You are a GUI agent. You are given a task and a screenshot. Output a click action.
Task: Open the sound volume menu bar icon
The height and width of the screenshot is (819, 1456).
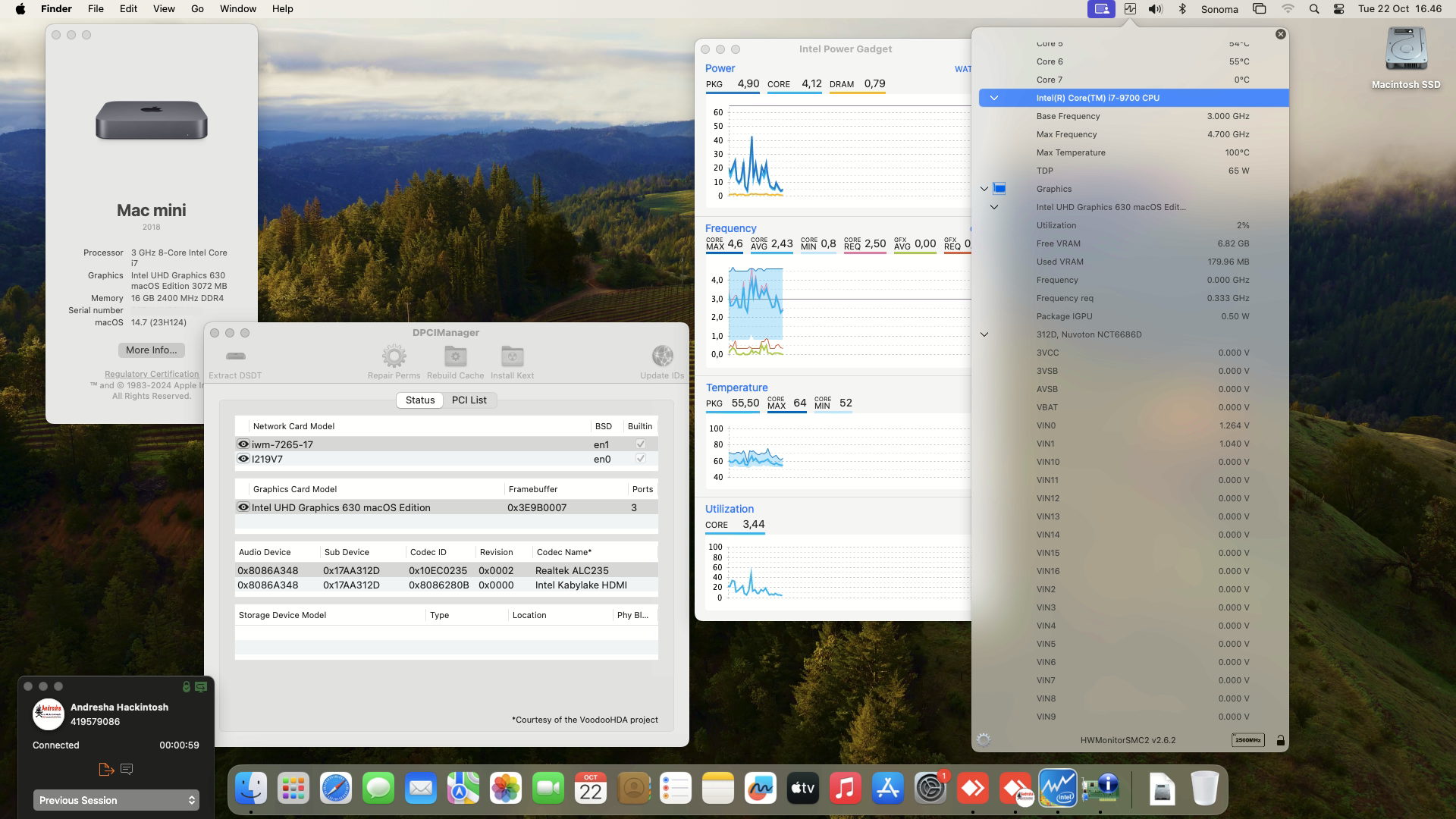coord(1156,9)
